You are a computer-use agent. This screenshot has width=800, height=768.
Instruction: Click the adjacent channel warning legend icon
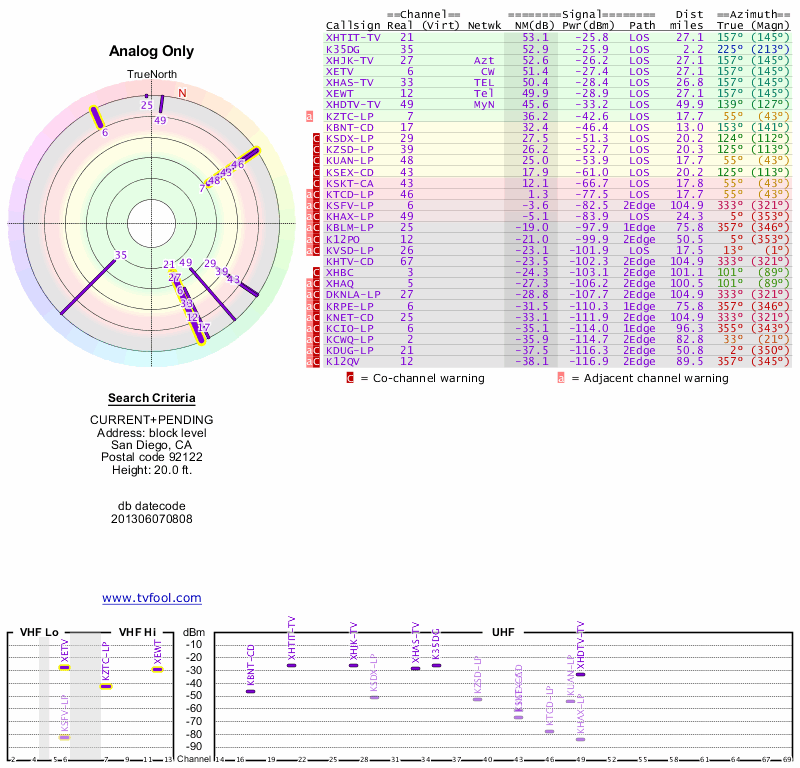[x=561, y=378]
